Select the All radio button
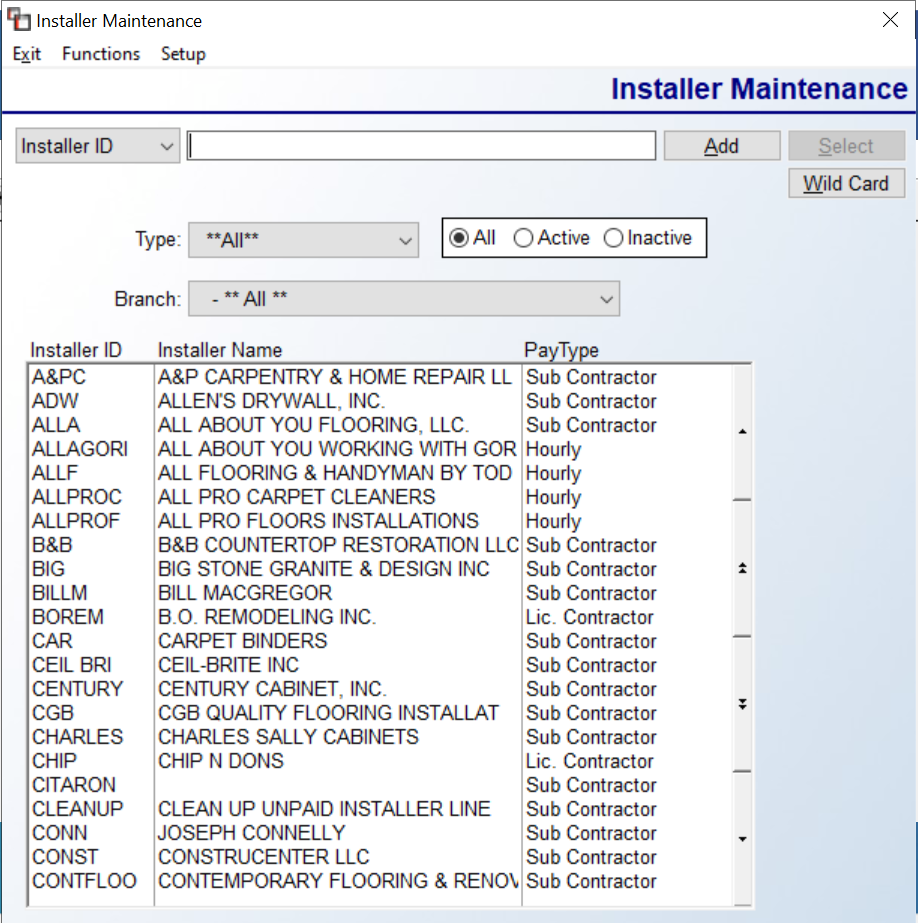 [x=472, y=238]
